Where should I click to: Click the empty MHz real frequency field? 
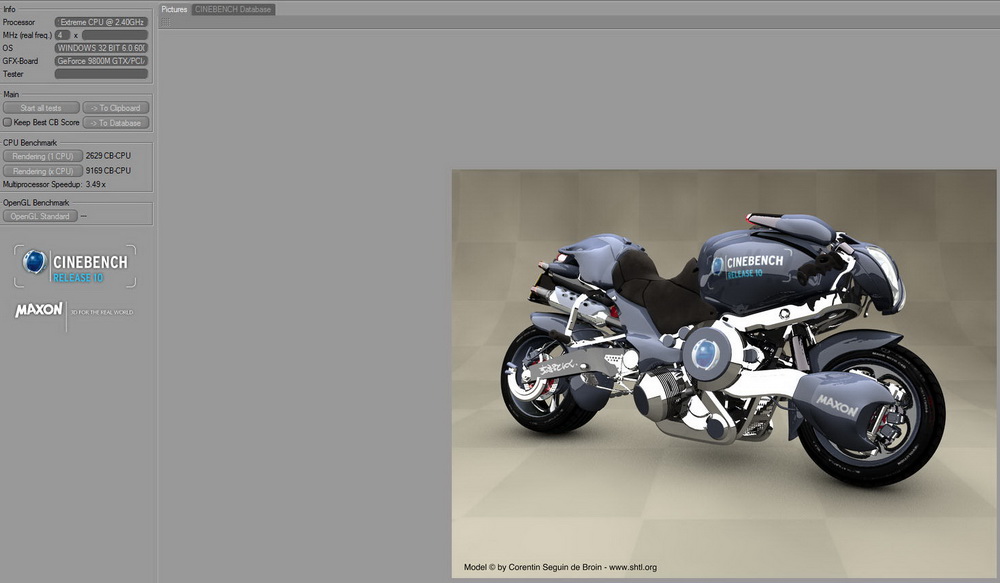click(x=115, y=35)
